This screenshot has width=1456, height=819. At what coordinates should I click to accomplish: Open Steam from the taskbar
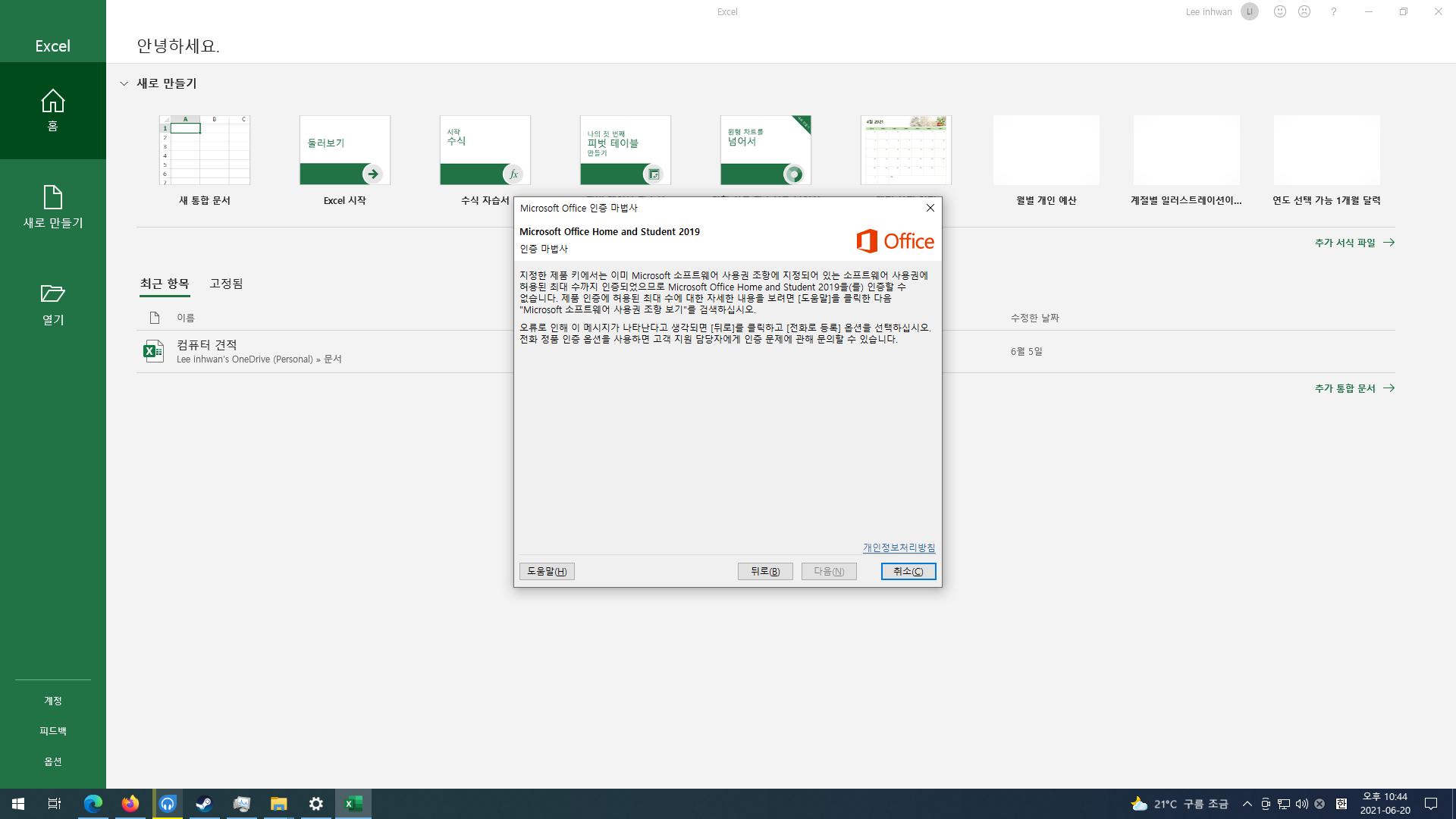click(x=204, y=804)
